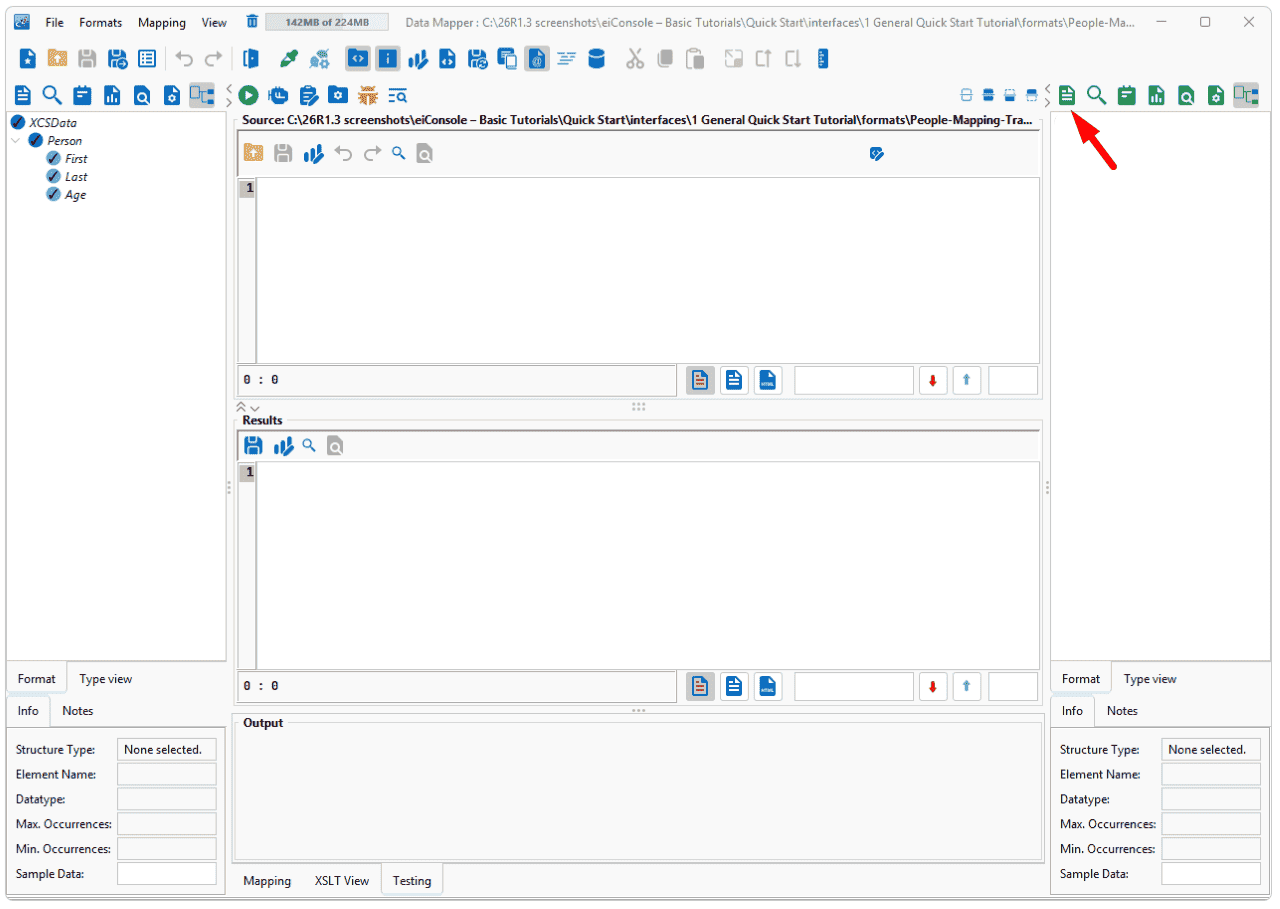Open the left panel Notes tab
This screenshot has height=909, width=1280.
[x=78, y=711]
